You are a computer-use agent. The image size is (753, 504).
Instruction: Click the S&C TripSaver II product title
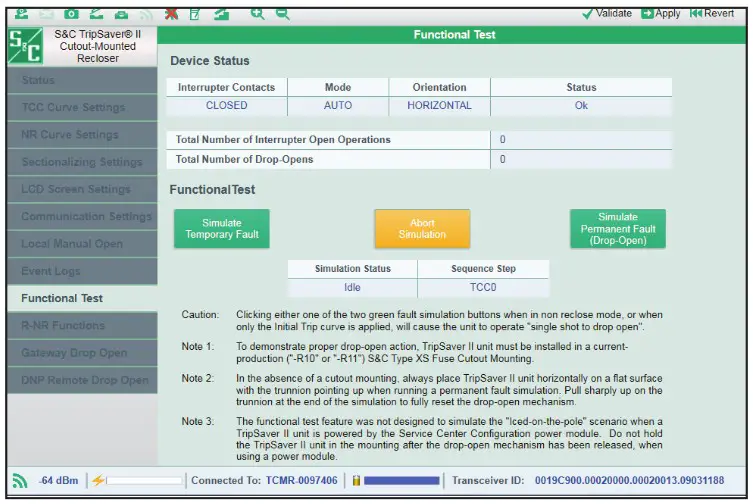coord(97,46)
